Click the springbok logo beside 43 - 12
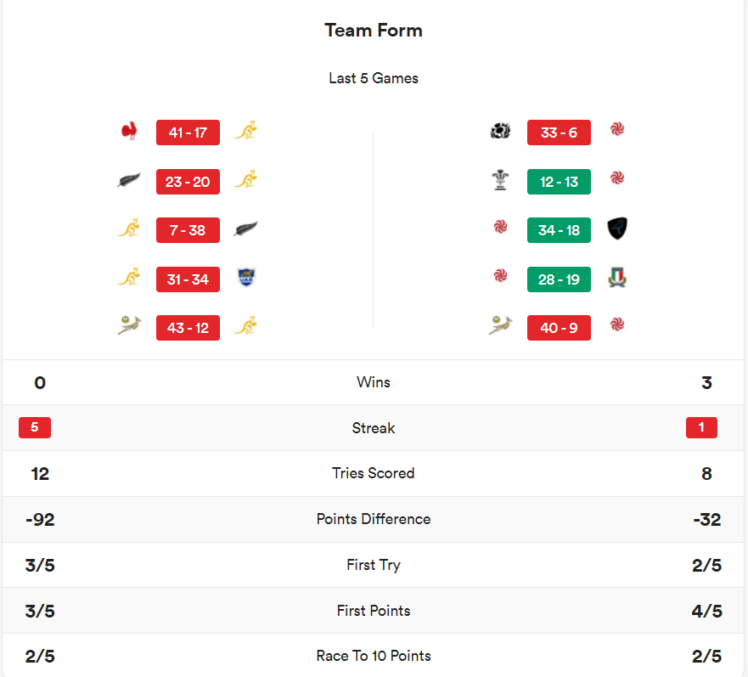748x677 pixels. (129, 326)
